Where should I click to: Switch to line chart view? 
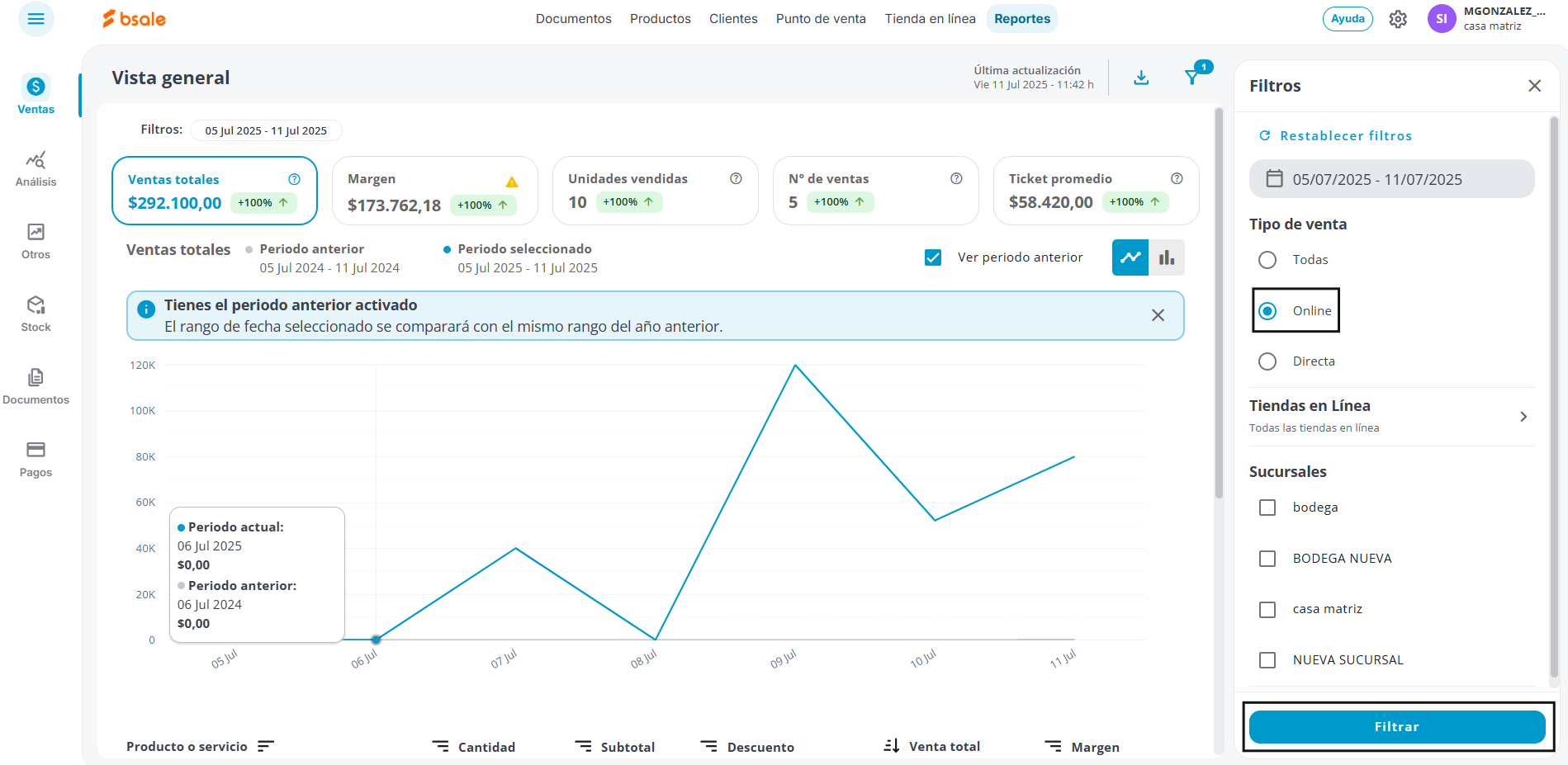[x=1130, y=257]
